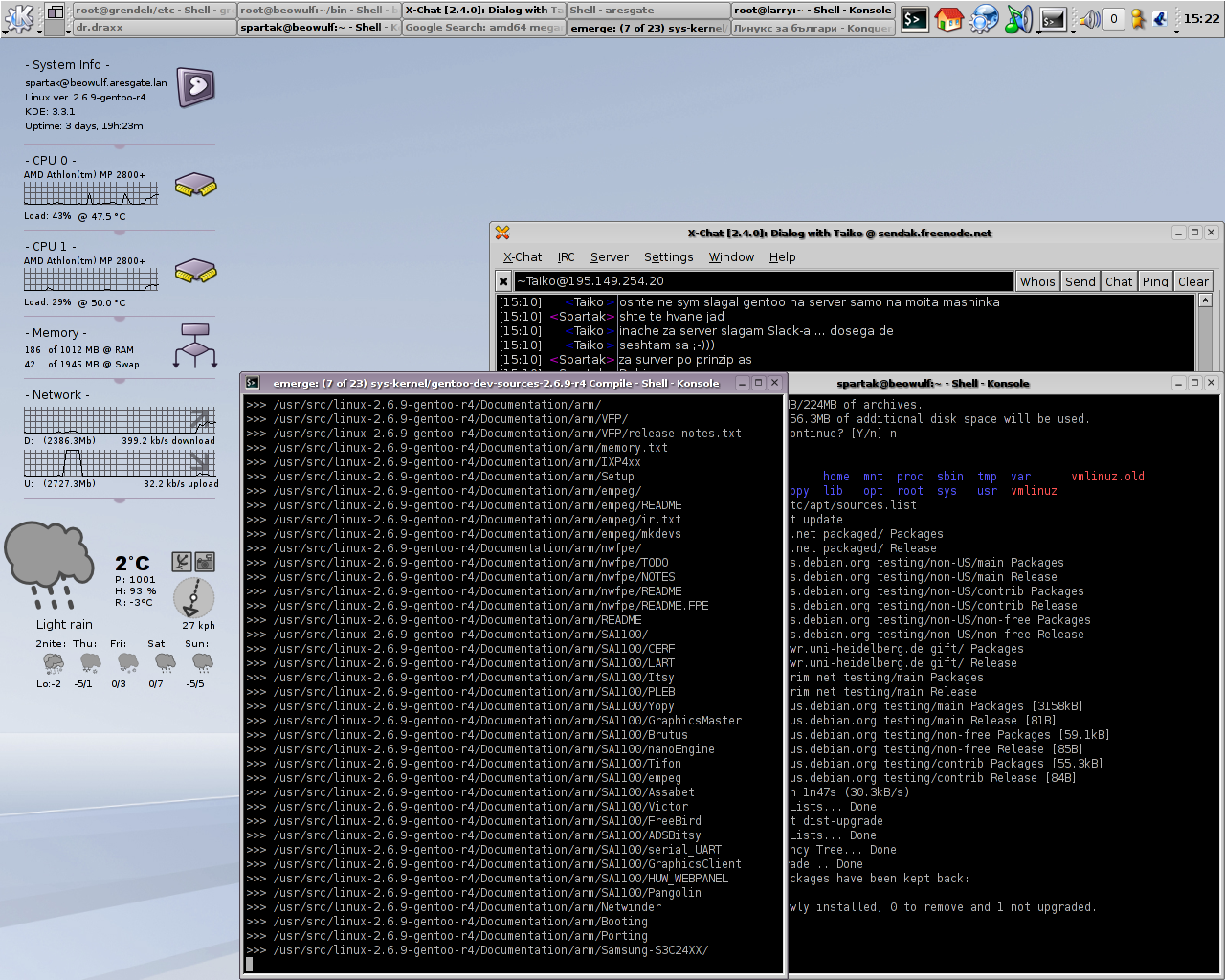Open the Help menu in X-Chat
The image size is (1225, 980).
[x=782, y=257]
